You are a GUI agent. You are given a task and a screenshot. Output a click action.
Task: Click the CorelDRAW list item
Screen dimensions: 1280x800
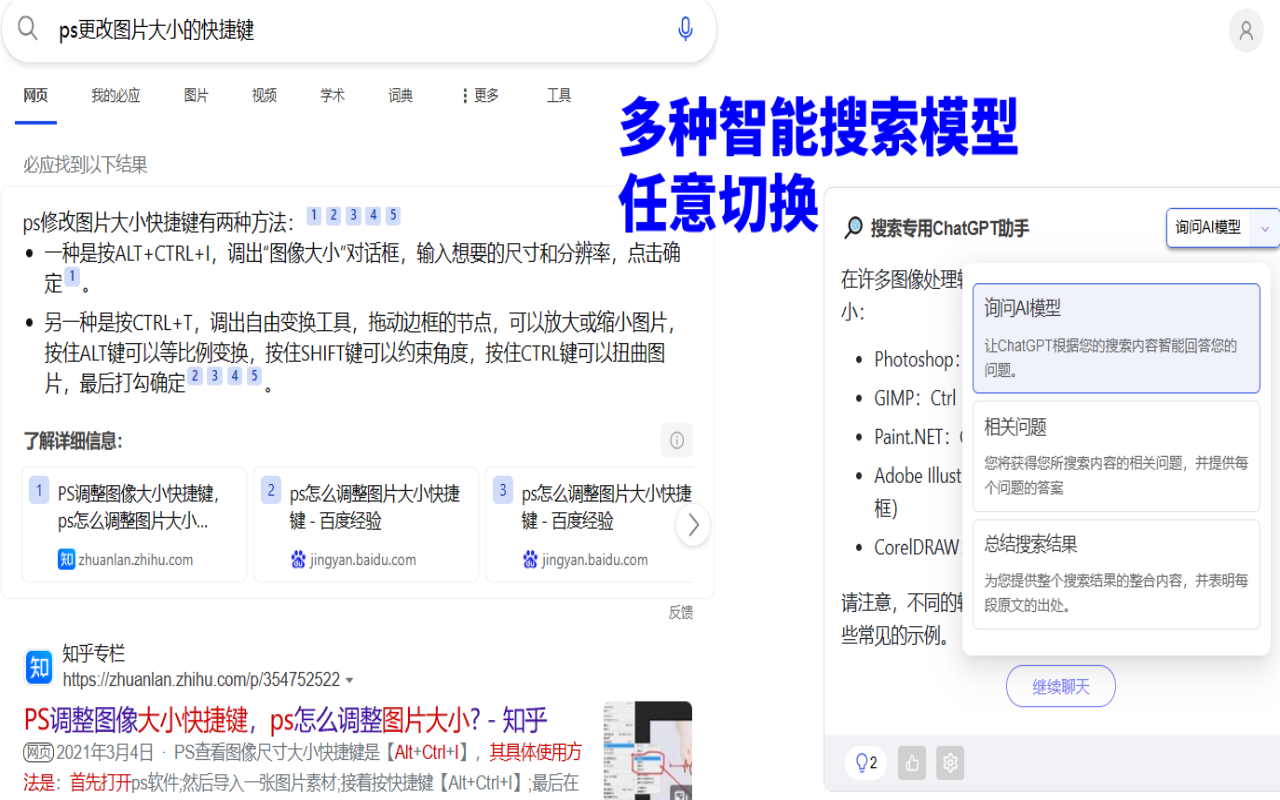(917, 548)
